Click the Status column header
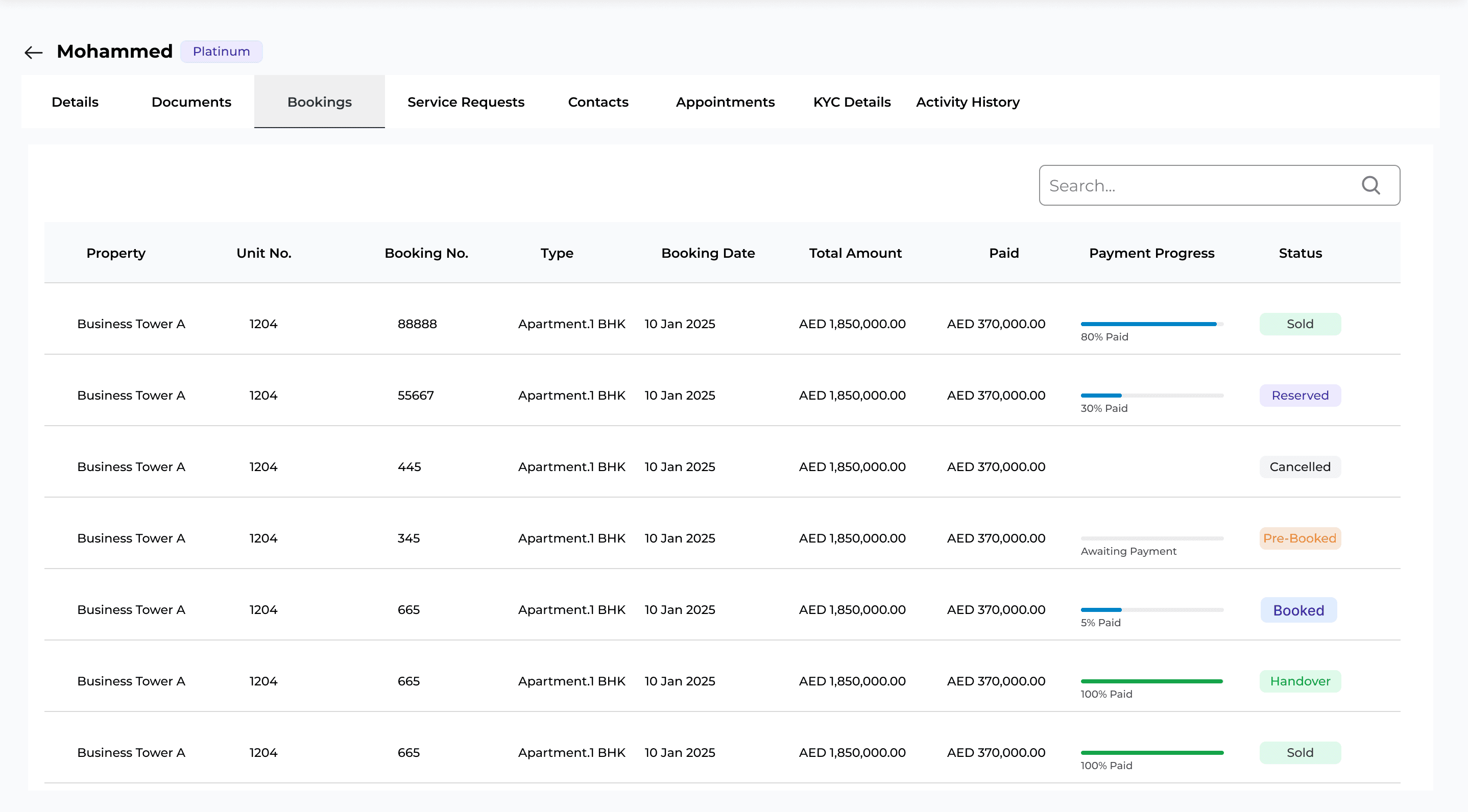1468x812 pixels. point(1301,253)
